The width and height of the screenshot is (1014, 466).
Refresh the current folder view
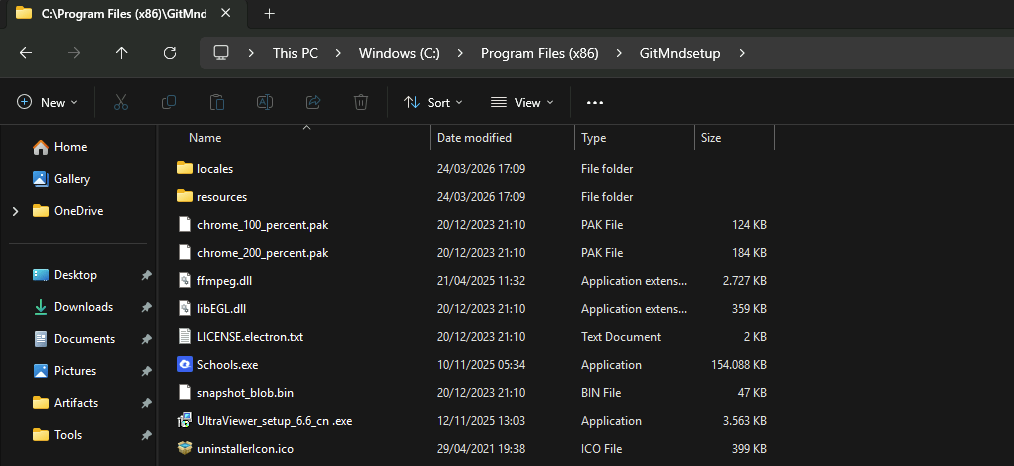coord(170,53)
